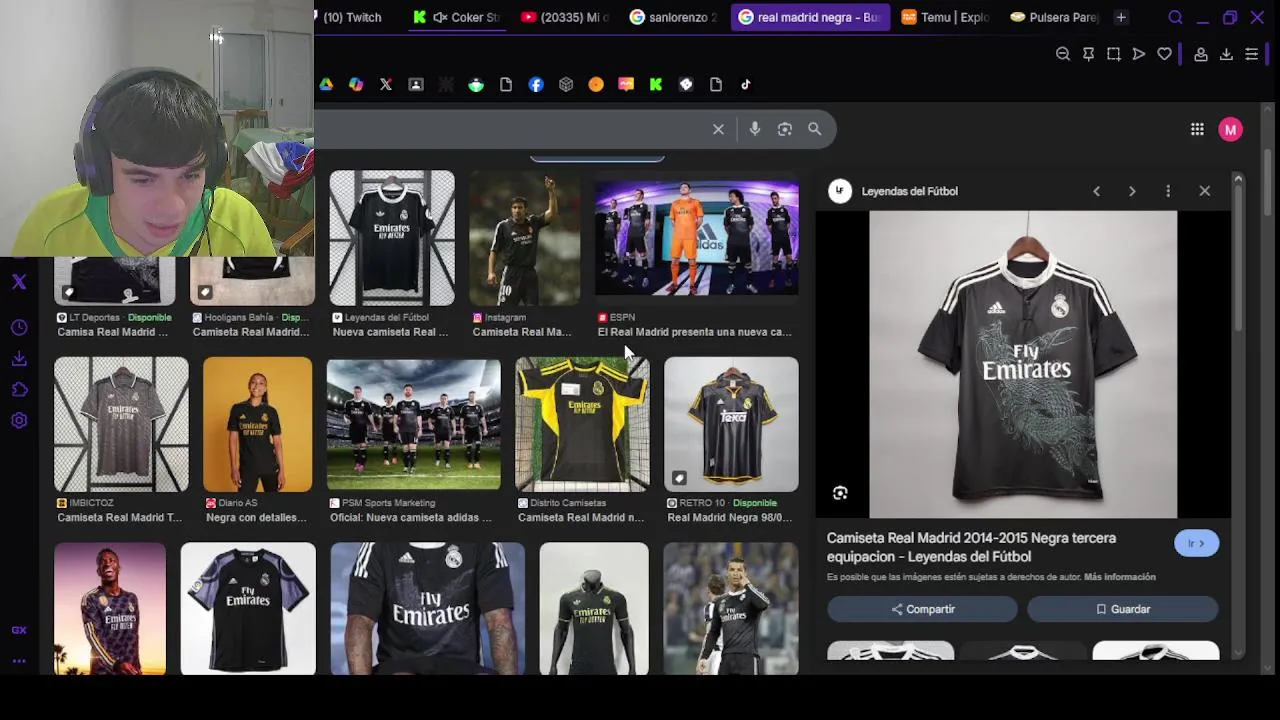
Task: Switch to the sanlorenzo Google tab
Action: click(x=673, y=17)
